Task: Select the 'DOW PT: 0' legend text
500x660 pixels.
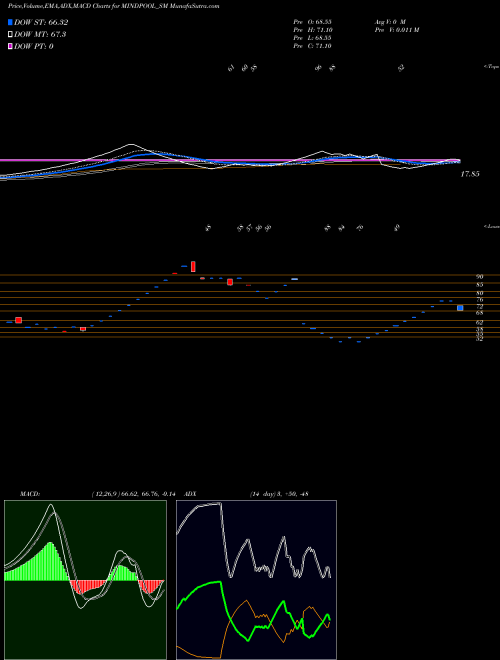Action: tap(33, 46)
